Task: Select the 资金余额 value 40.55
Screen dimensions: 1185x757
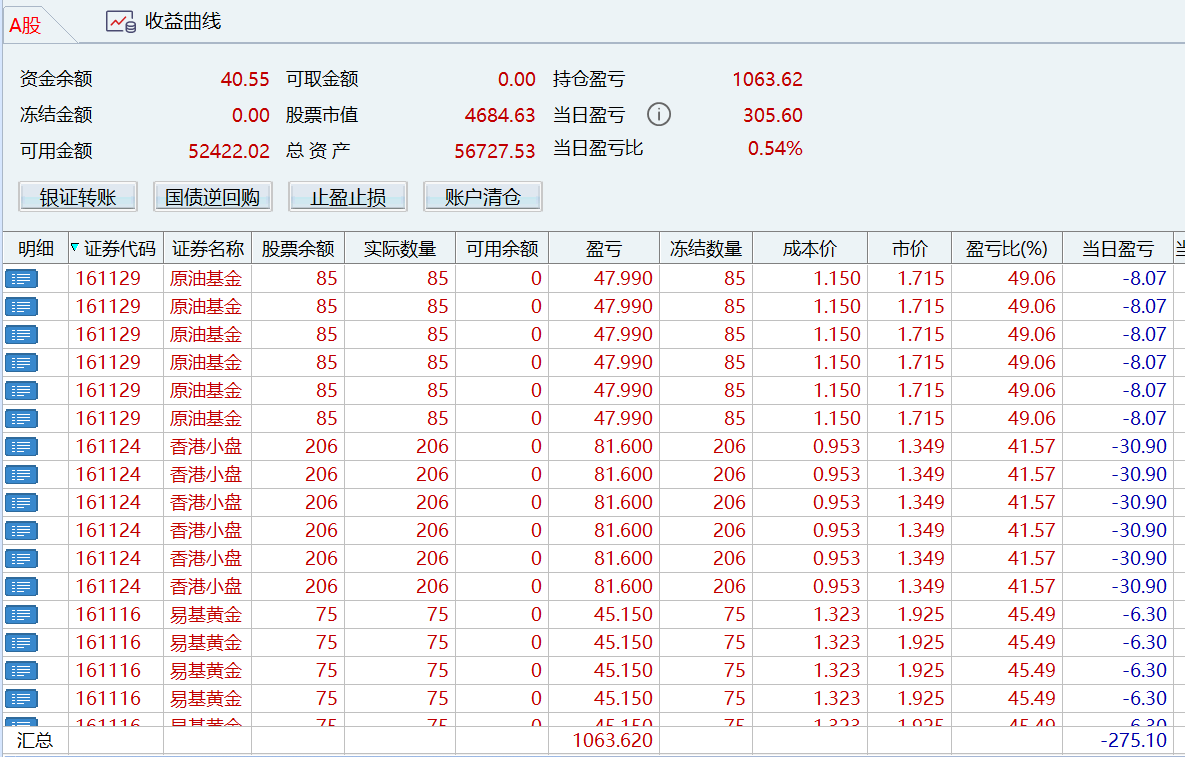Action: pyautogui.click(x=245, y=79)
